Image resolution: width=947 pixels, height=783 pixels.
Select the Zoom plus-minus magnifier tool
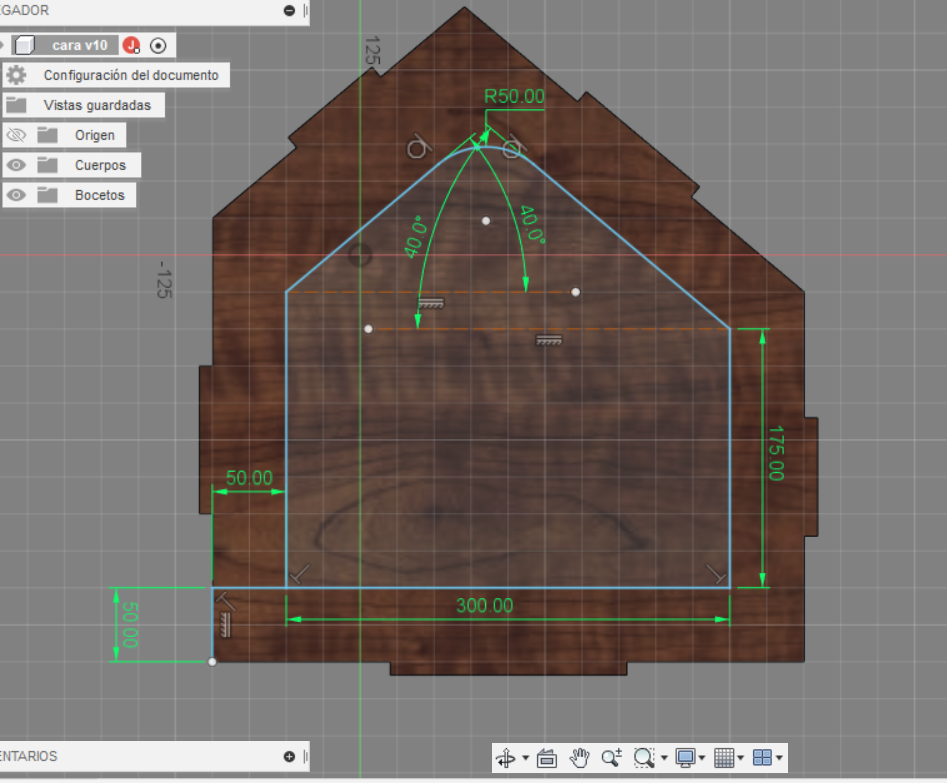point(612,758)
